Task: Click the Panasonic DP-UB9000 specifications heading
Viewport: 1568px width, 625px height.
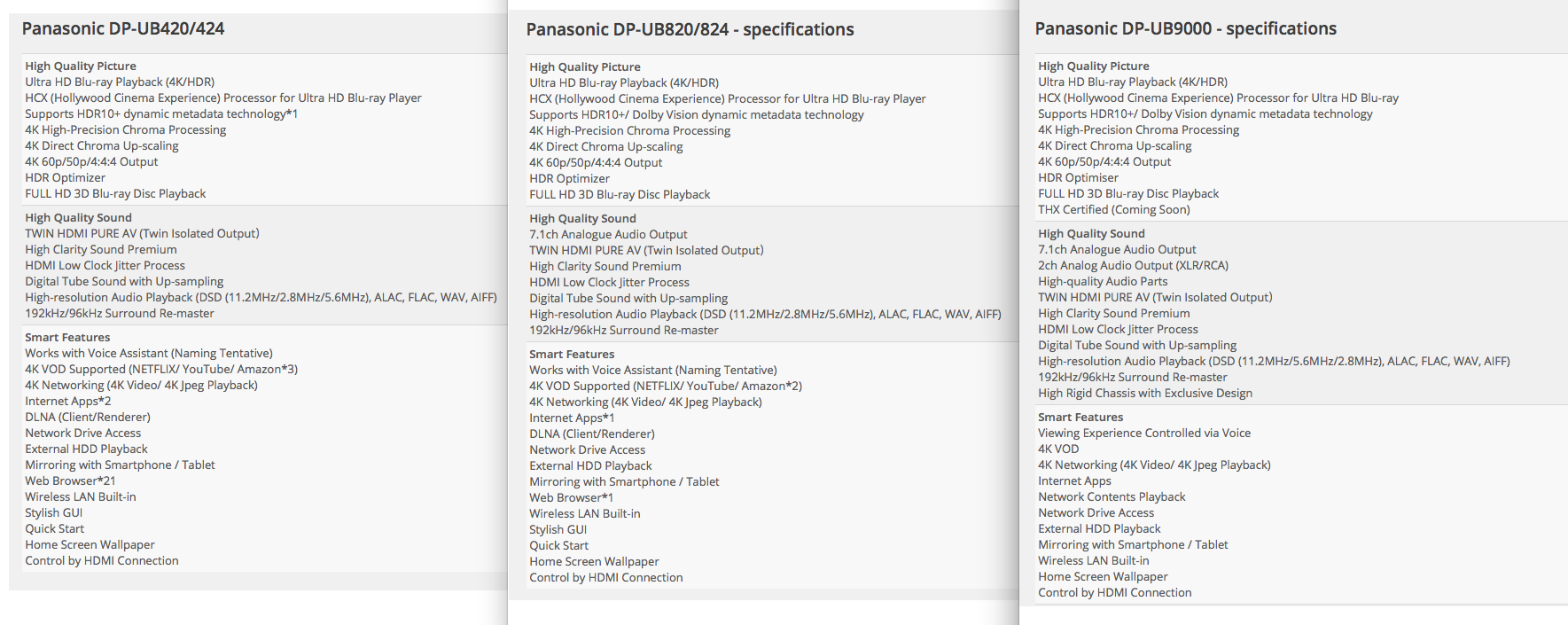Action: [1185, 28]
